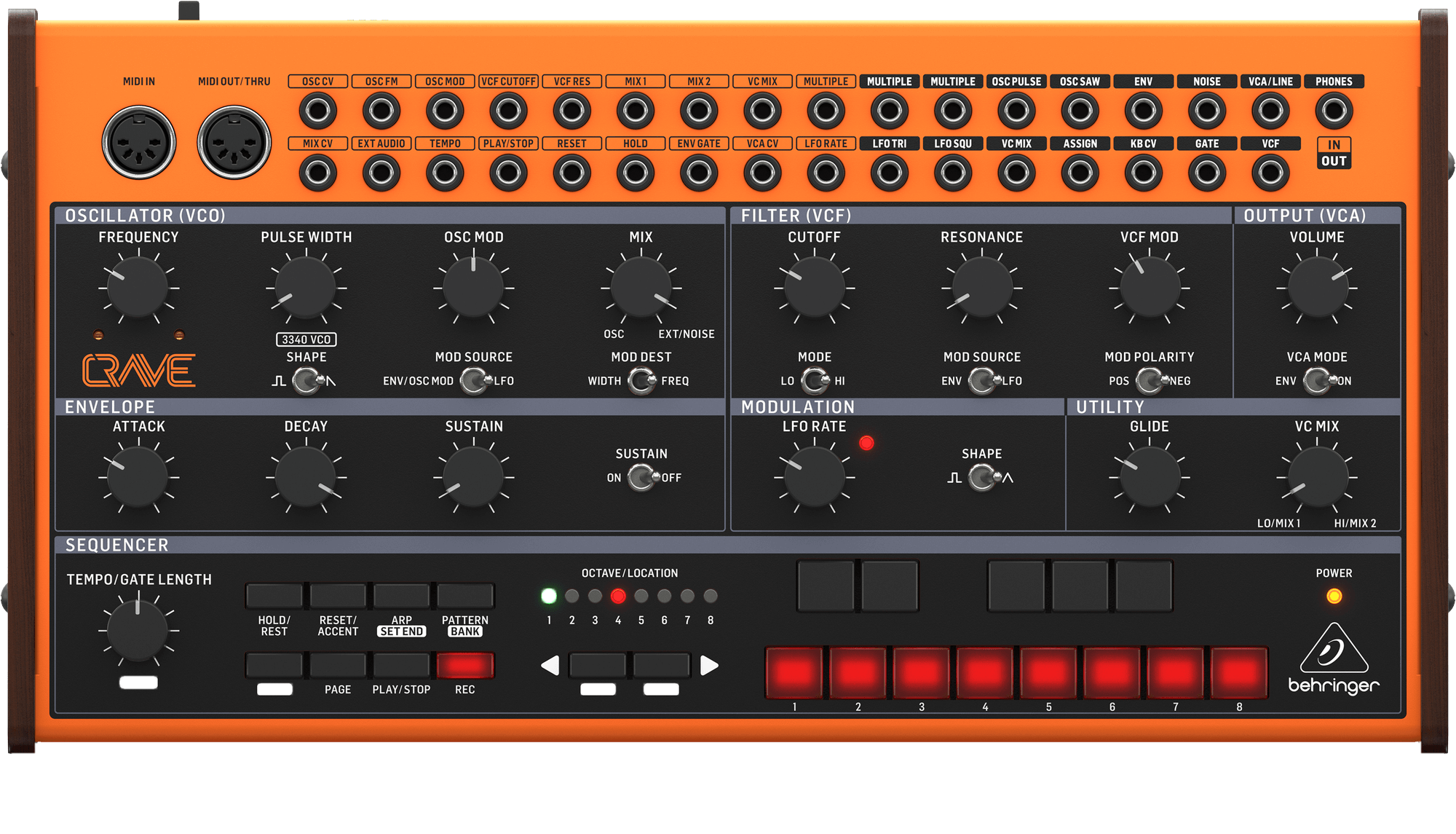Toggle the VCA MODE switch

click(x=1317, y=380)
